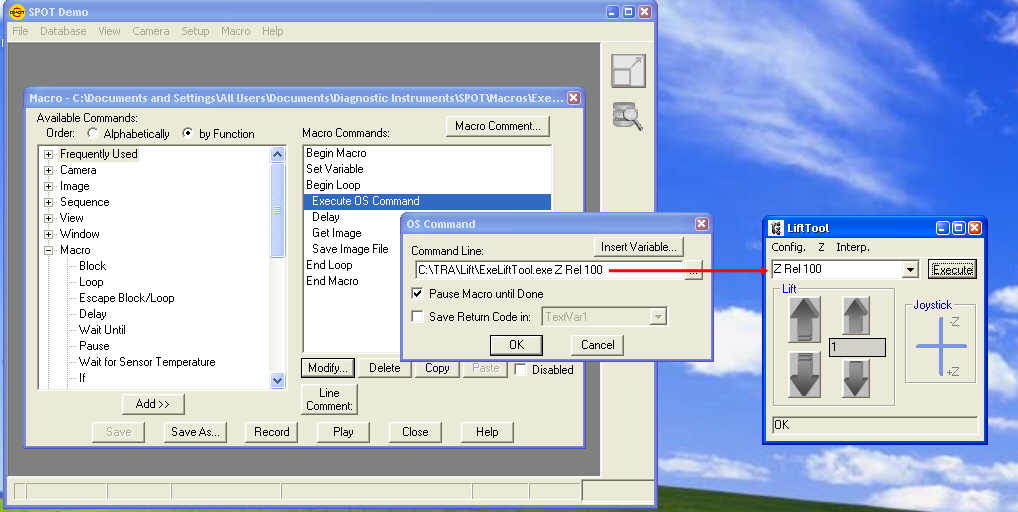Select Save Image File in macro commands
Image resolution: width=1018 pixels, height=512 pixels.
[x=350, y=249]
